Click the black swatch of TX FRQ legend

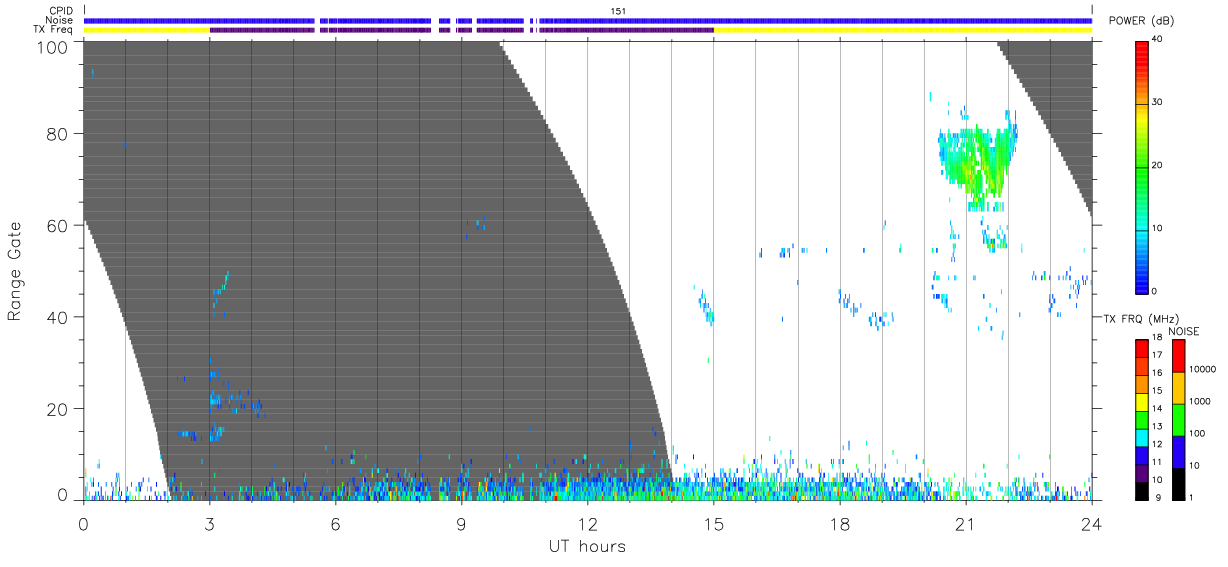[1143, 491]
